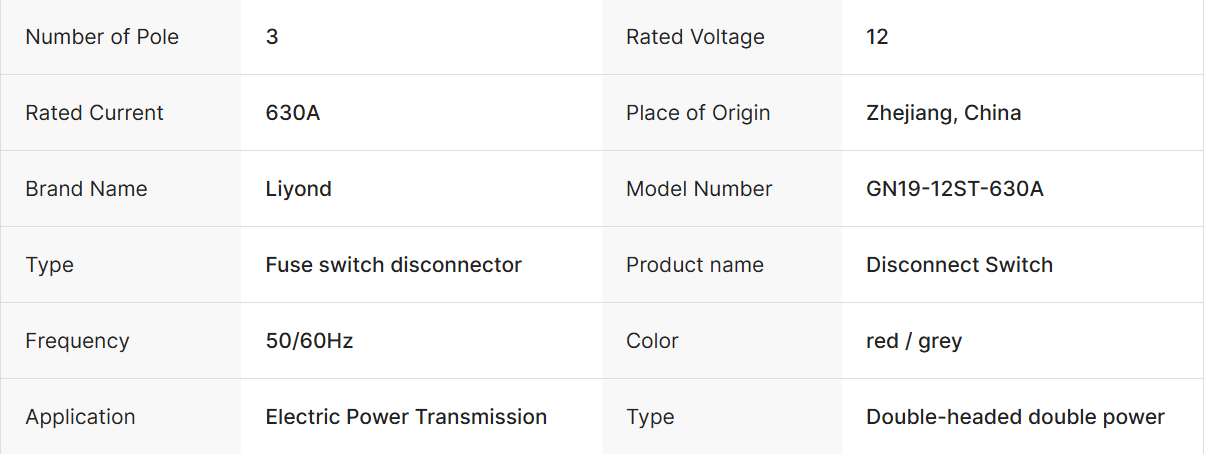This screenshot has width=1212, height=454.
Task: Select the "Color" attribute label
Action: point(652,341)
